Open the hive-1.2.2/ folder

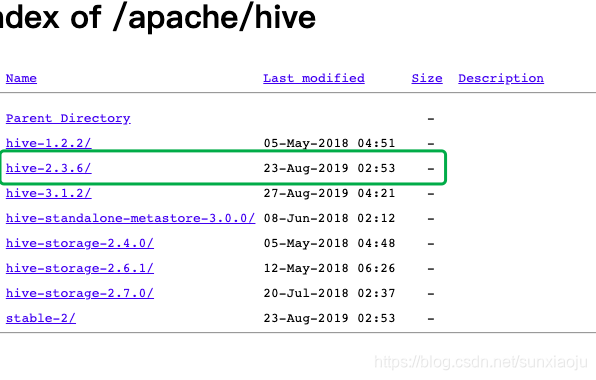point(49,143)
